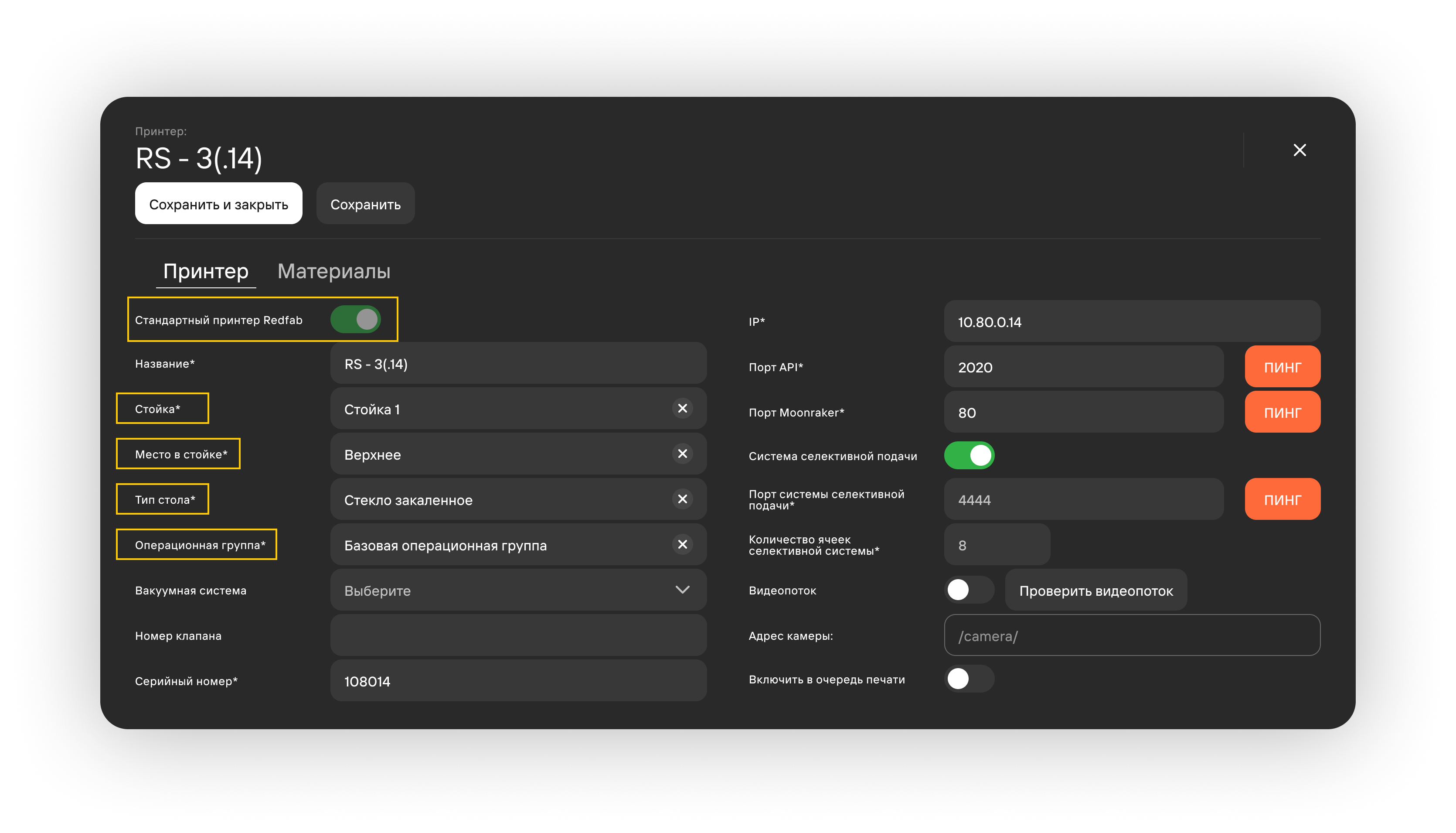
Task: Expand the Вакуумная система dropdown chevron
Action: pyautogui.click(x=682, y=590)
